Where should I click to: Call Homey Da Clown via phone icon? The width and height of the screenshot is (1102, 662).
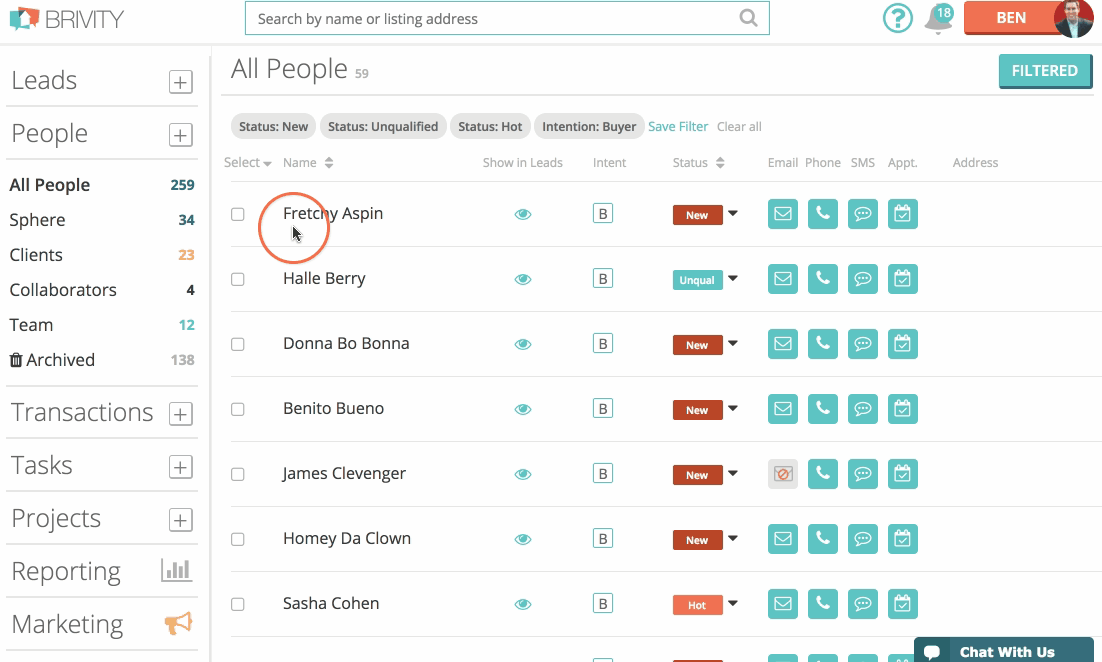tap(823, 539)
